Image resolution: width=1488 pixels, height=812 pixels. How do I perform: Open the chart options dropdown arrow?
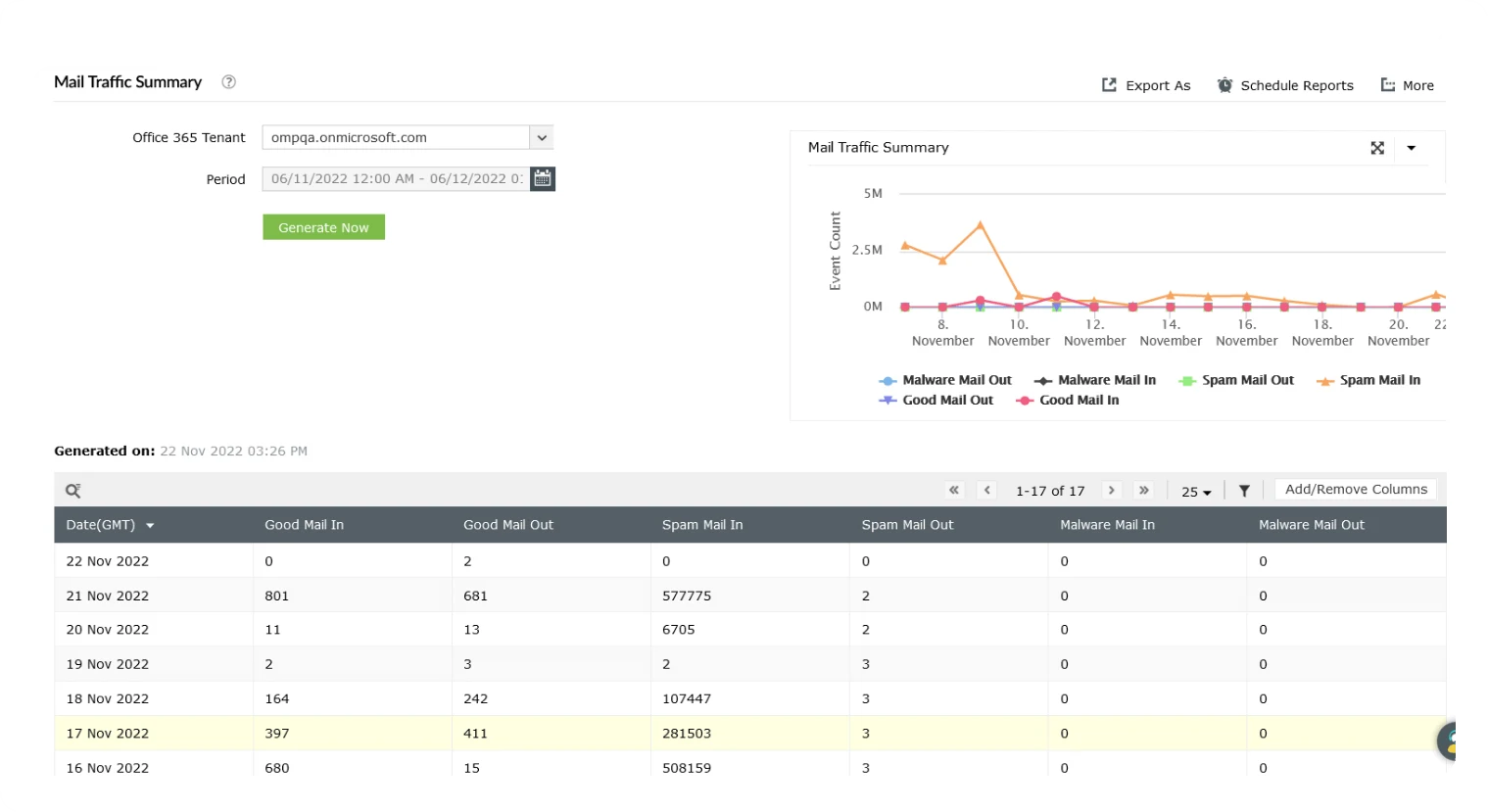click(x=1412, y=148)
